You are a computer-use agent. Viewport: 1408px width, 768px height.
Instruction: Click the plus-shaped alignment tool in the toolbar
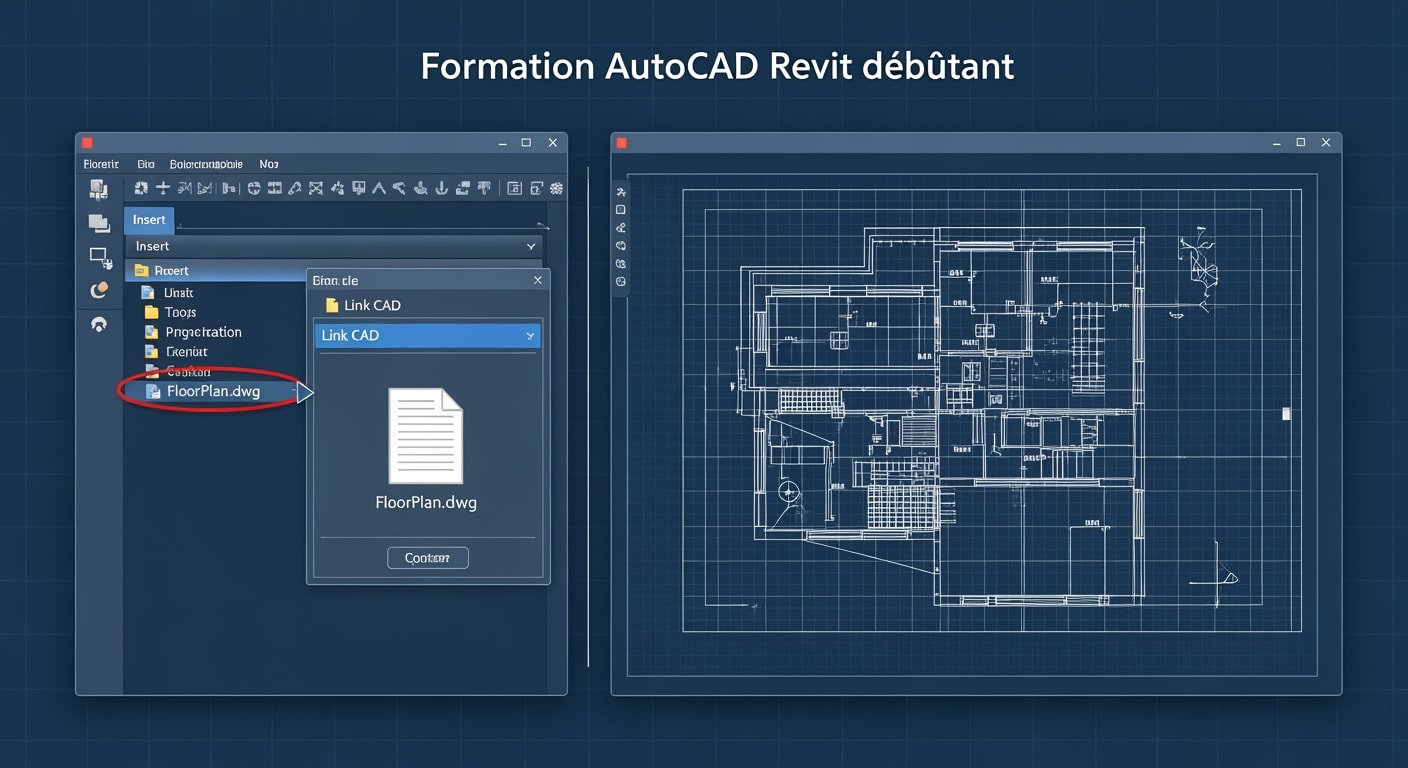(x=163, y=188)
